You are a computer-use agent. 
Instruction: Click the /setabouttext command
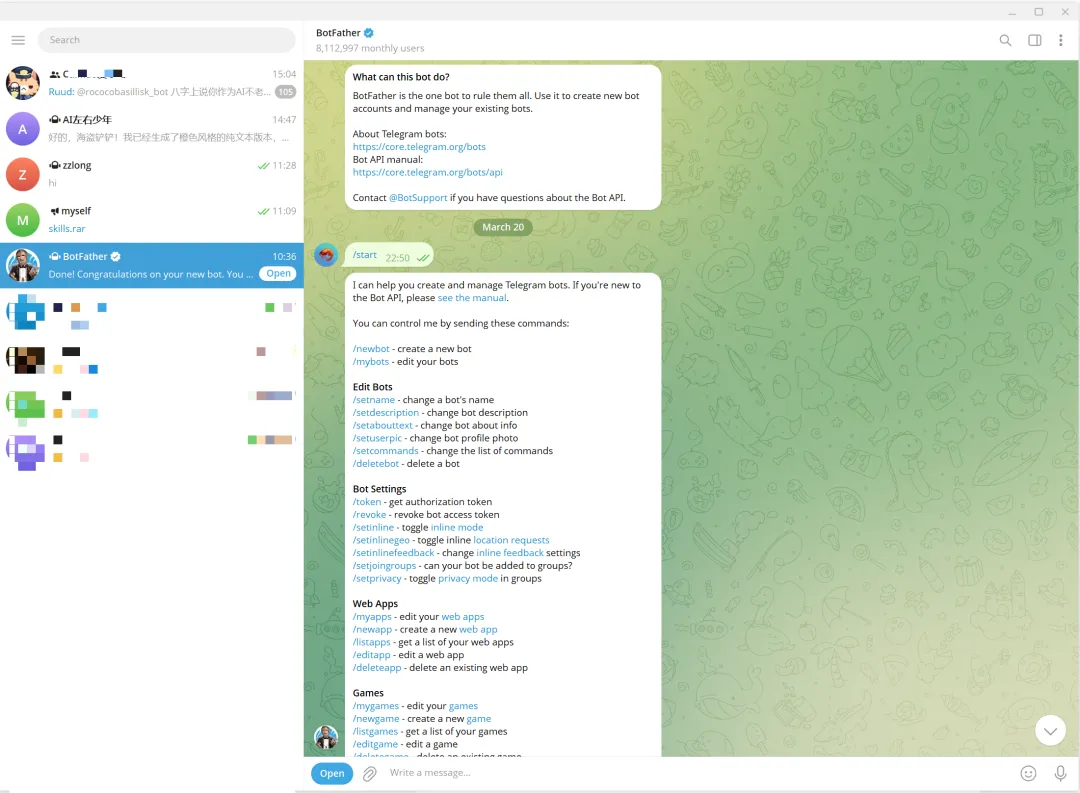coord(382,425)
